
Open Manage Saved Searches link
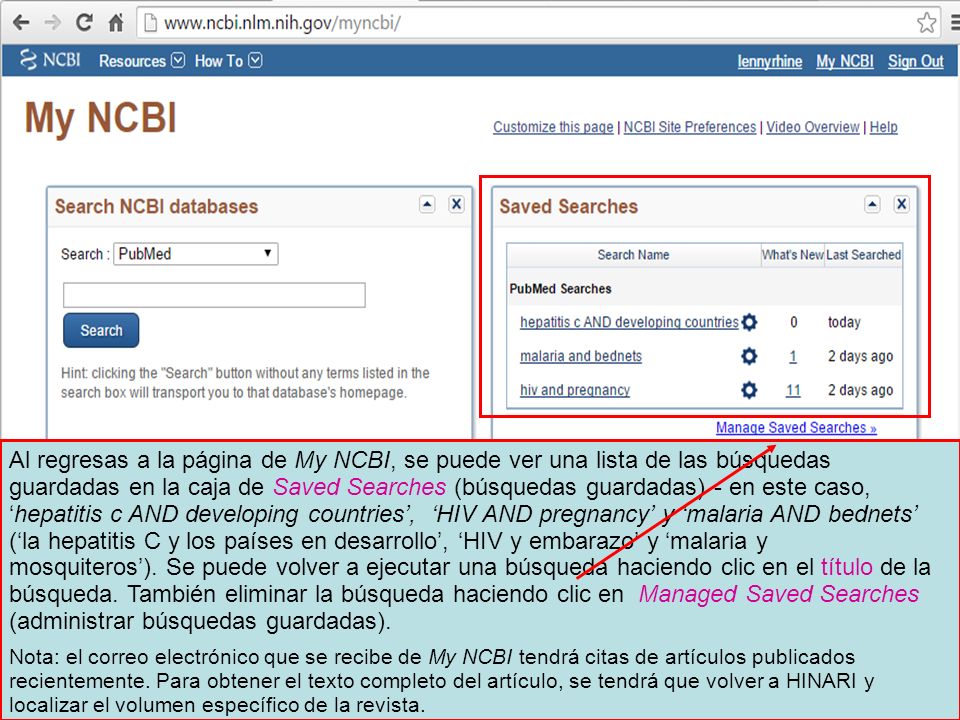point(796,427)
